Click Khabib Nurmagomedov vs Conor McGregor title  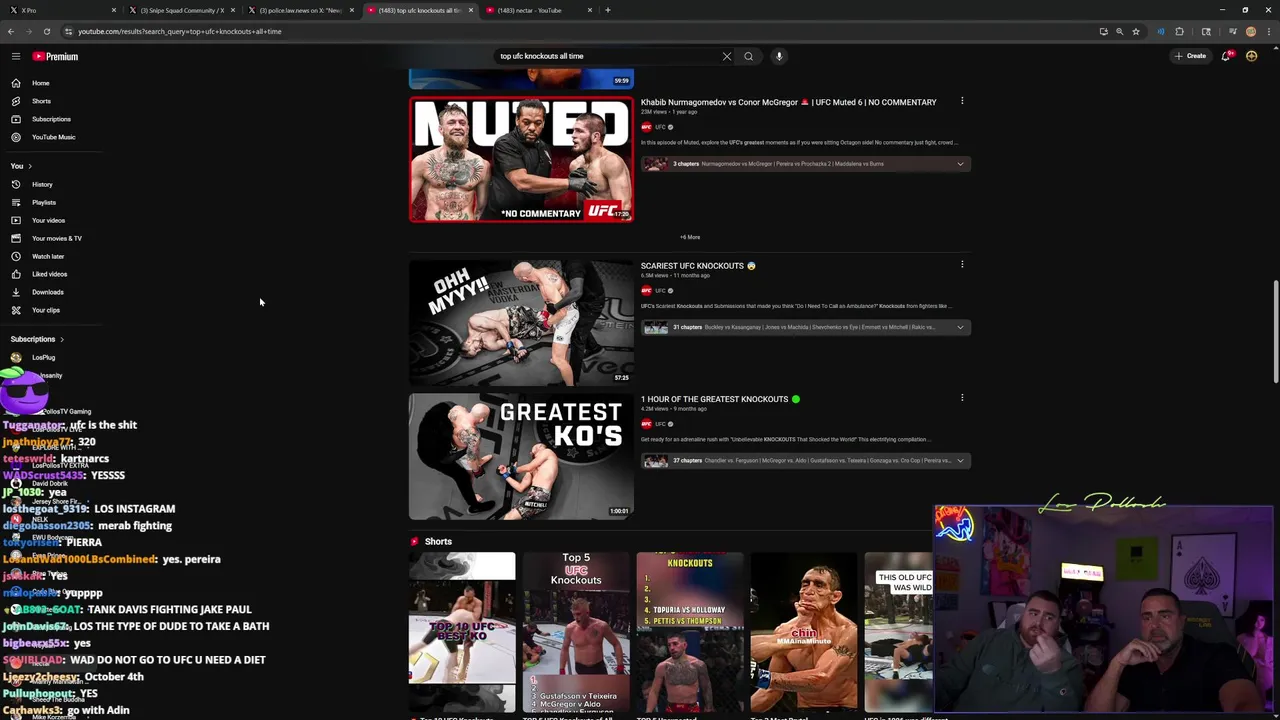coord(788,102)
